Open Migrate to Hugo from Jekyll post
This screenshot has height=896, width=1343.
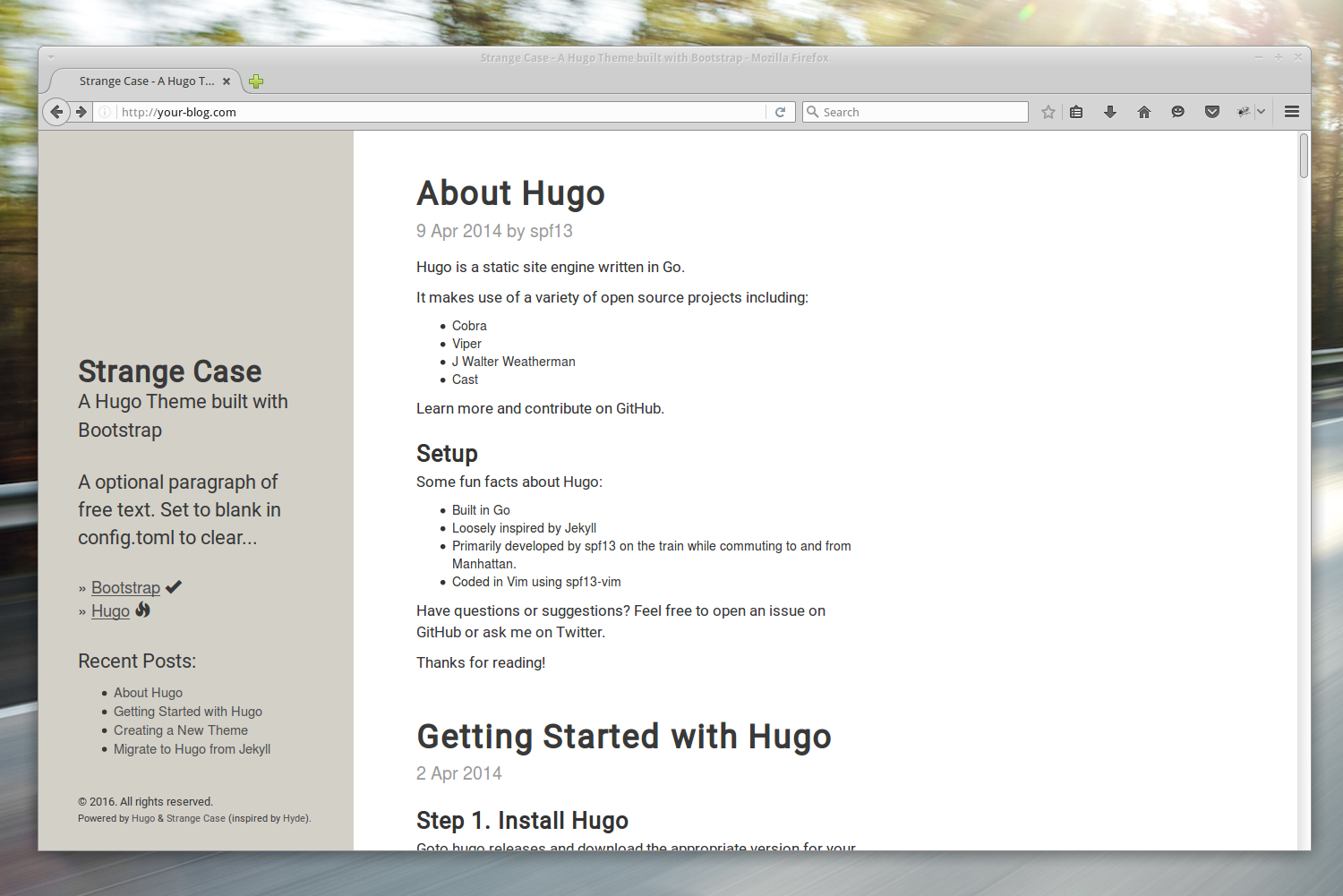pos(192,749)
